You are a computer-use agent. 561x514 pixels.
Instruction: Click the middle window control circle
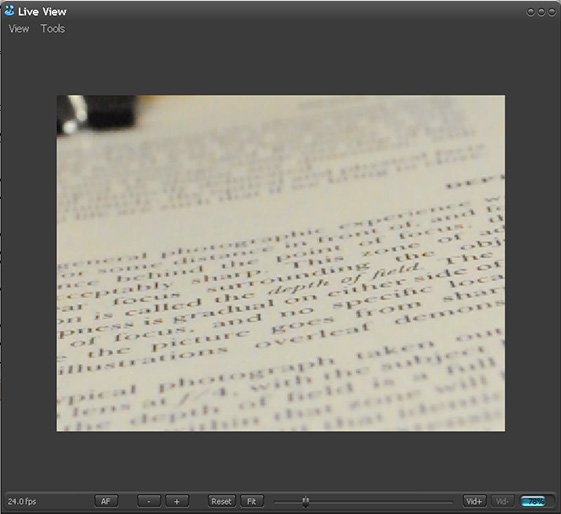click(x=541, y=12)
